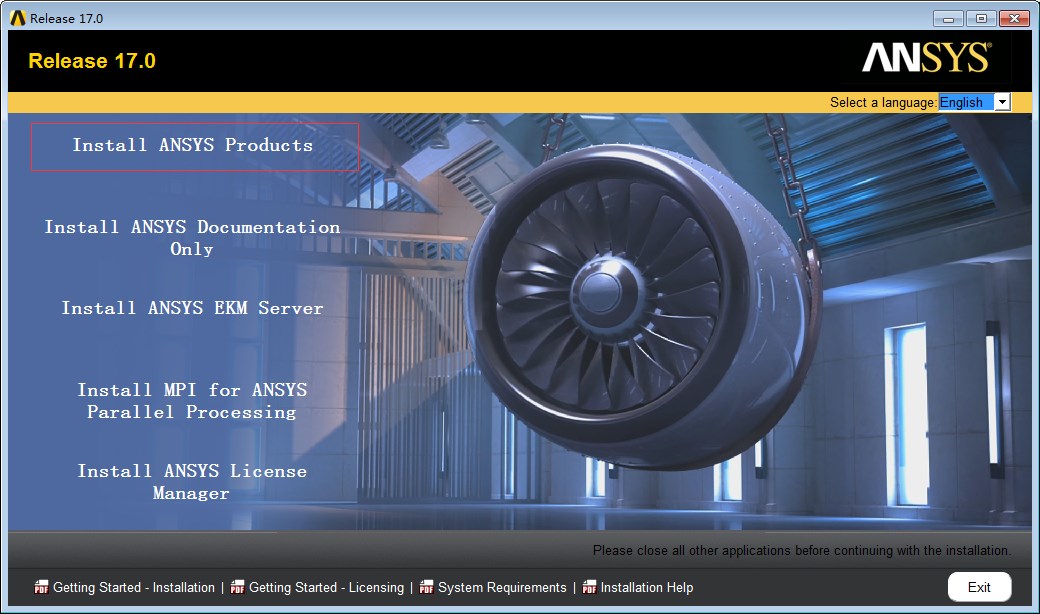Image resolution: width=1040 pixels, height=614 pixels.
Task: Click the ANSYS logo in the header
Action: (926, 59)
